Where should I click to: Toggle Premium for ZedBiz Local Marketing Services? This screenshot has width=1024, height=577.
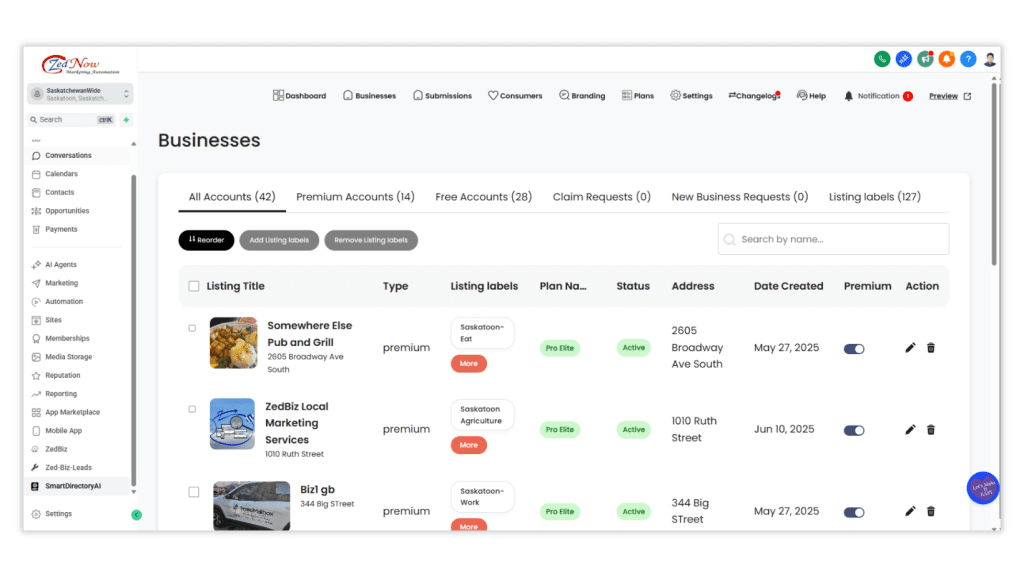click(x=853, y=429)
